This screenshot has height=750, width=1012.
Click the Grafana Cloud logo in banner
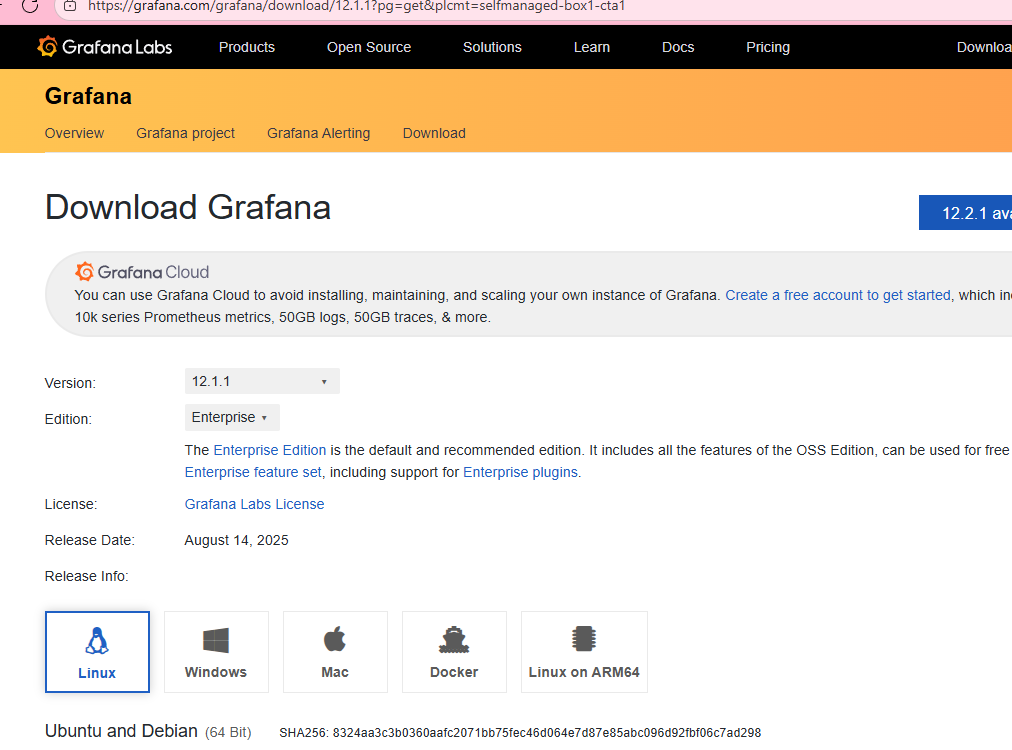pos(142,272)
